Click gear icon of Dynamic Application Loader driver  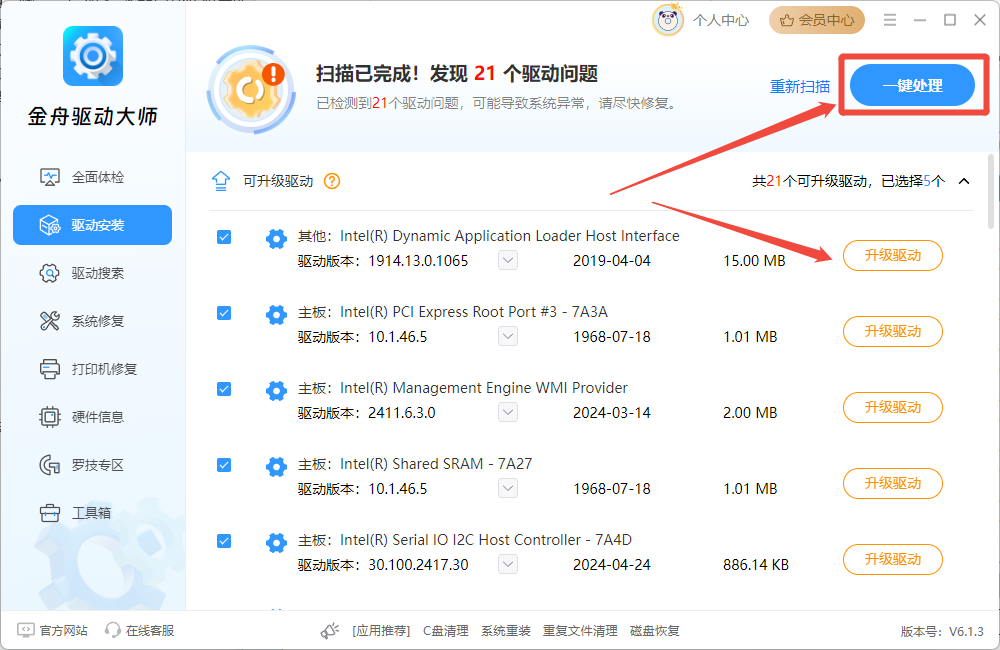click(x=276, y=239)
